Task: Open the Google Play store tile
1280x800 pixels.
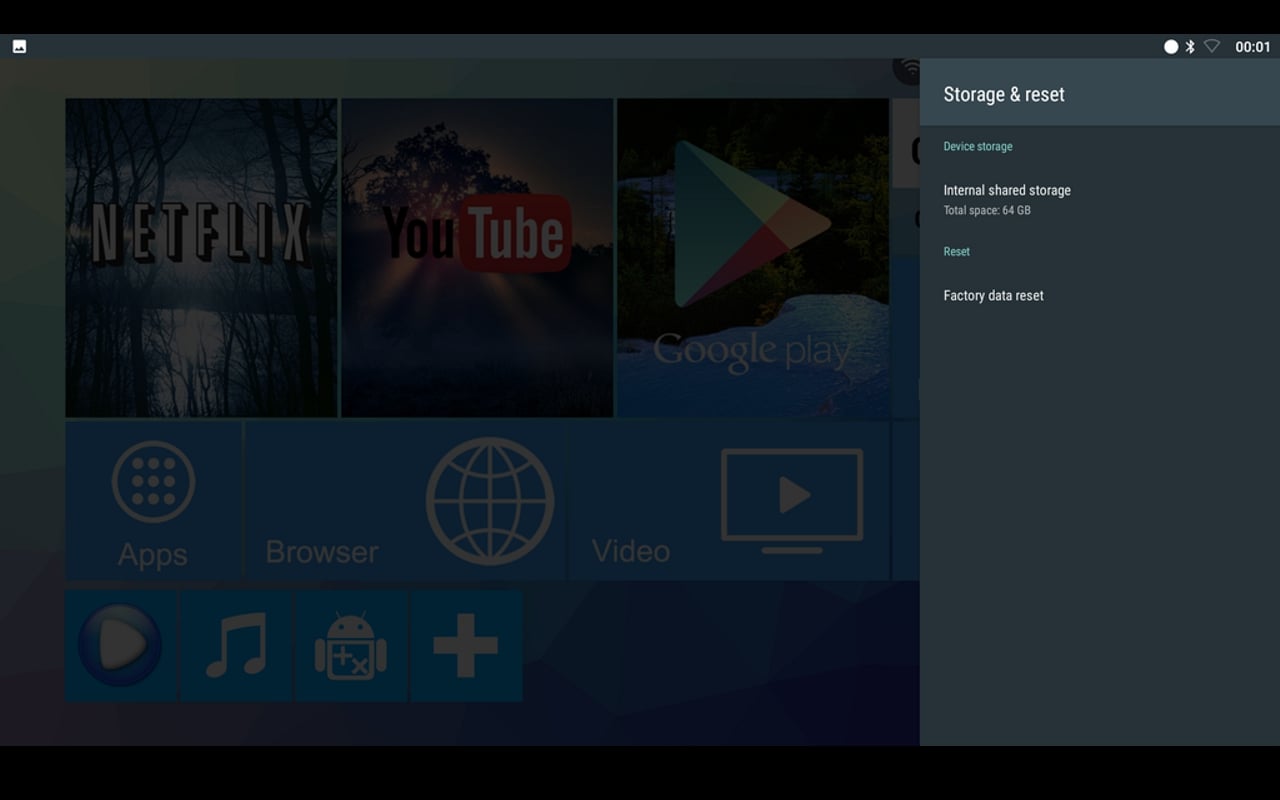Action: coord(753,257)
